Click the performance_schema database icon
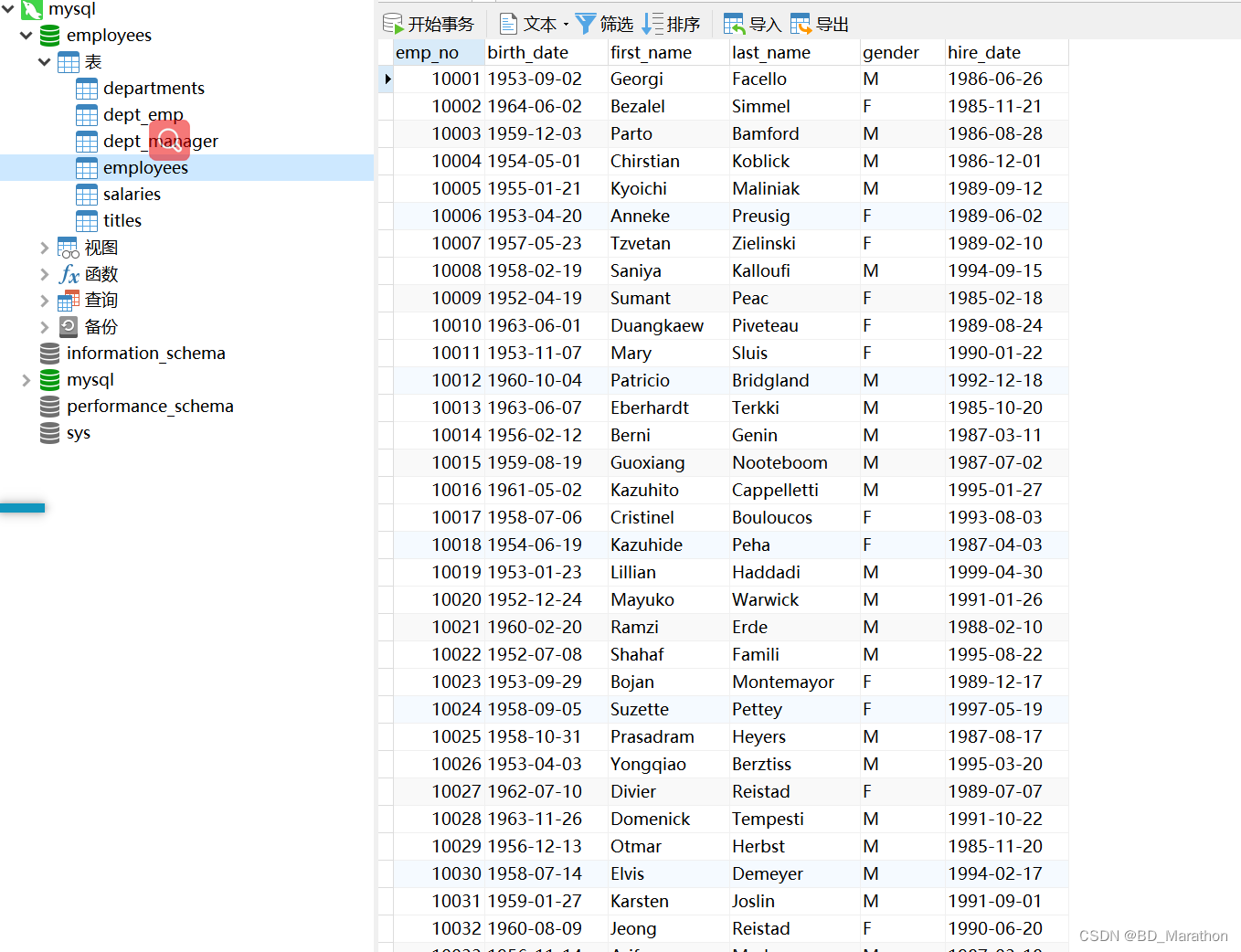Image resolution: width=1241 pixels, height=952 pixels. pos(50,407)
